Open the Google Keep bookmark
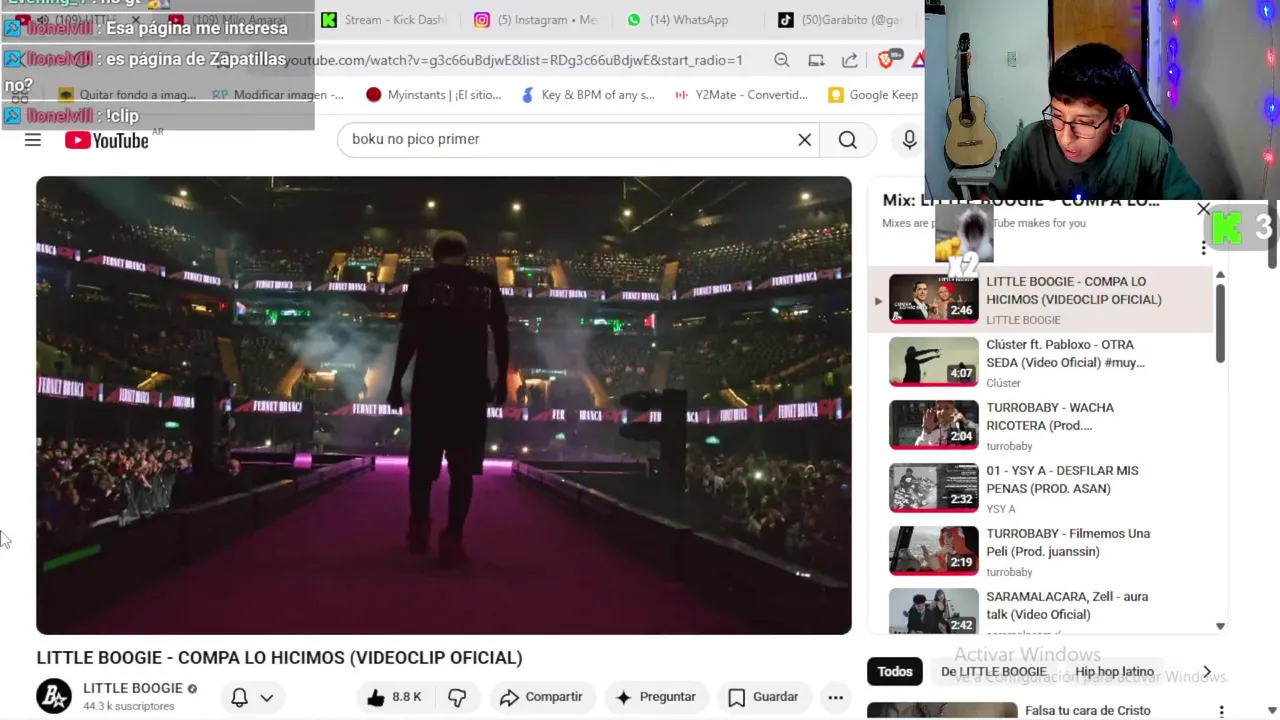1280x720 pixels. (873, 95)
